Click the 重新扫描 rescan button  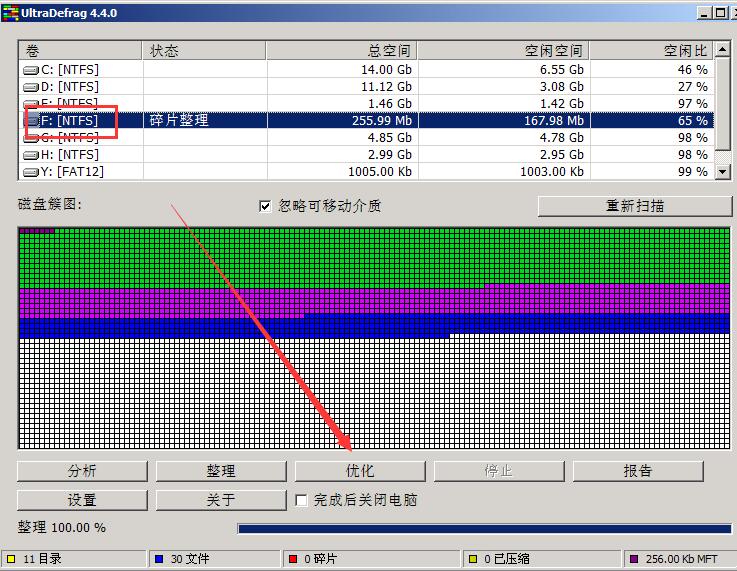coord(635,206)
